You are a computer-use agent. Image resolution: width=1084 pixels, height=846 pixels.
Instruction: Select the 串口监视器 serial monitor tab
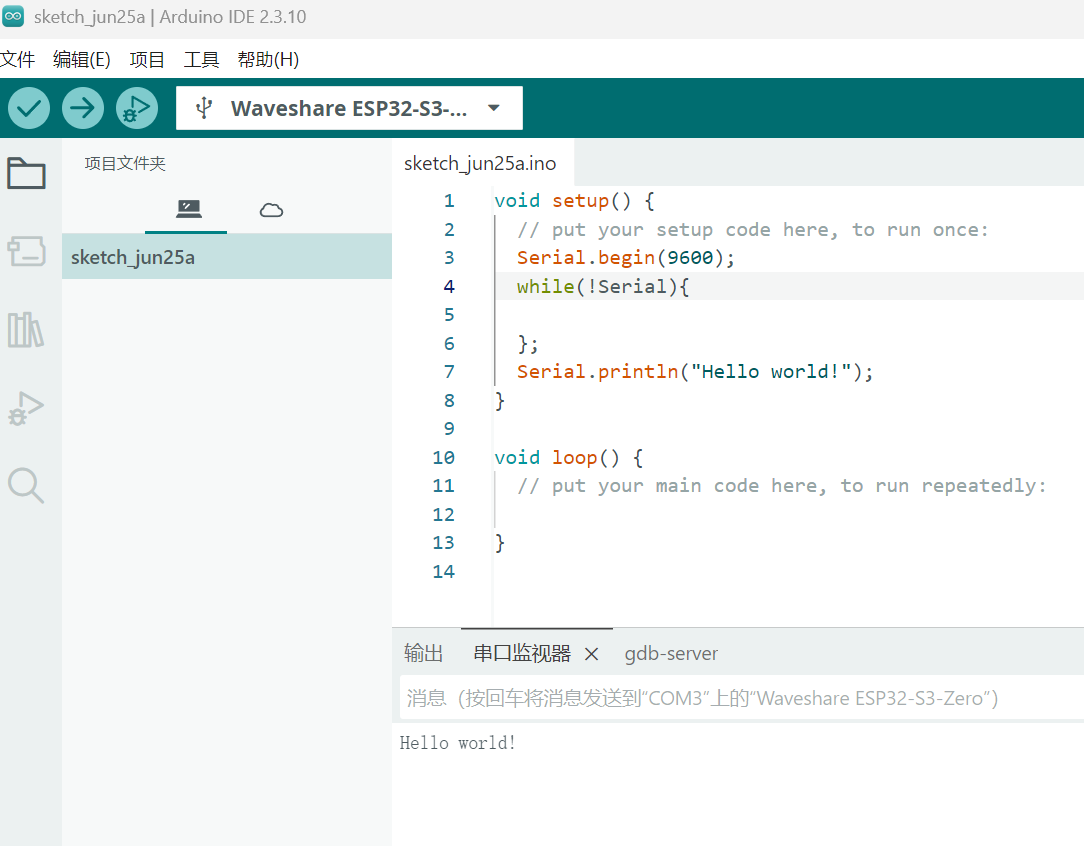coord(522,653)
